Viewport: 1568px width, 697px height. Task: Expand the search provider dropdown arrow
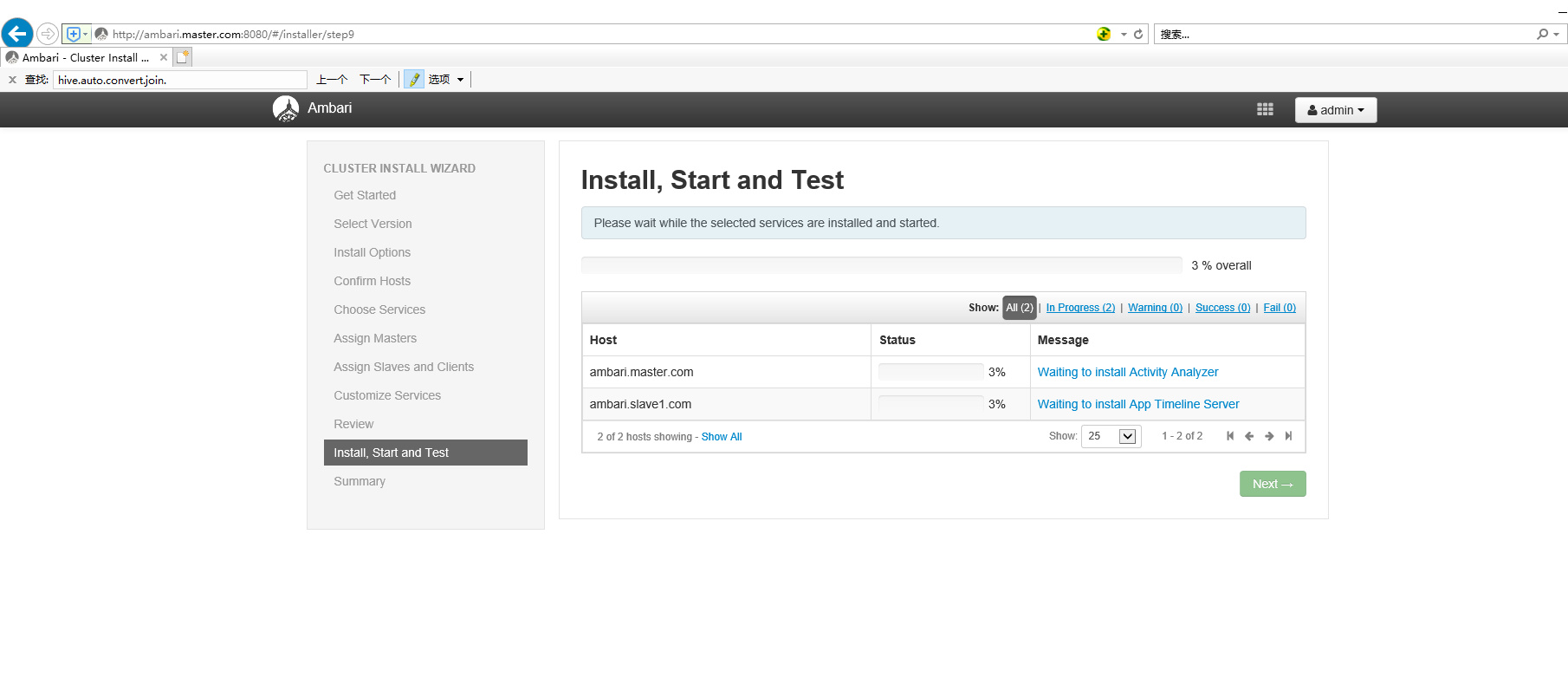tap(1557, 35)
